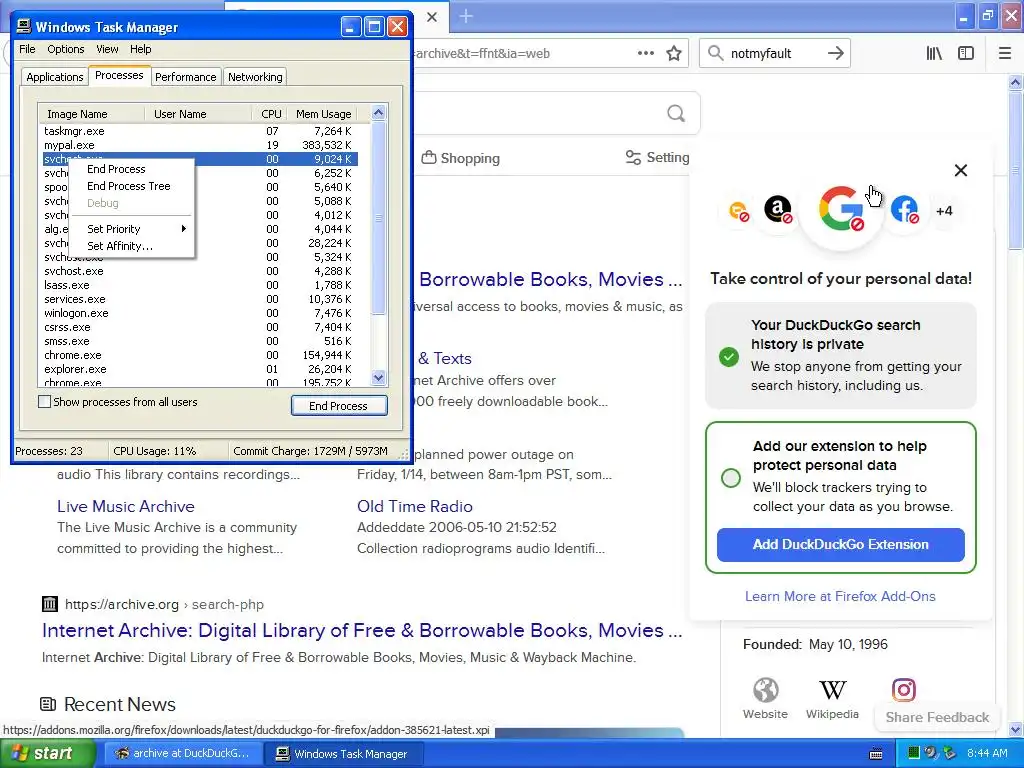Screen dimensions: 1024x768
Task: Sort processes by Mem Usage column
Action: click(324, 114)
